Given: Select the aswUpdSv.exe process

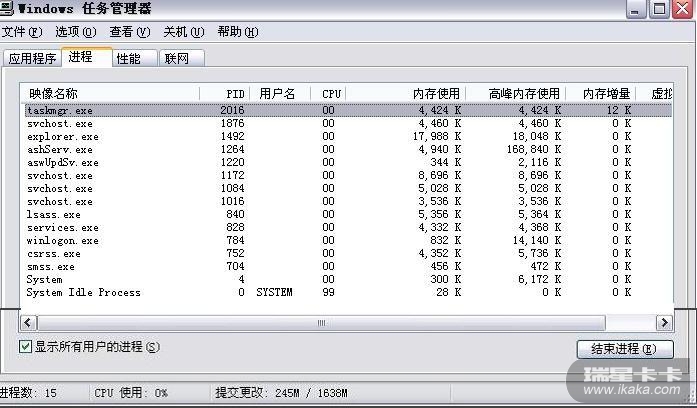Looking at the screenshot, I should click(x=348, y=162).
